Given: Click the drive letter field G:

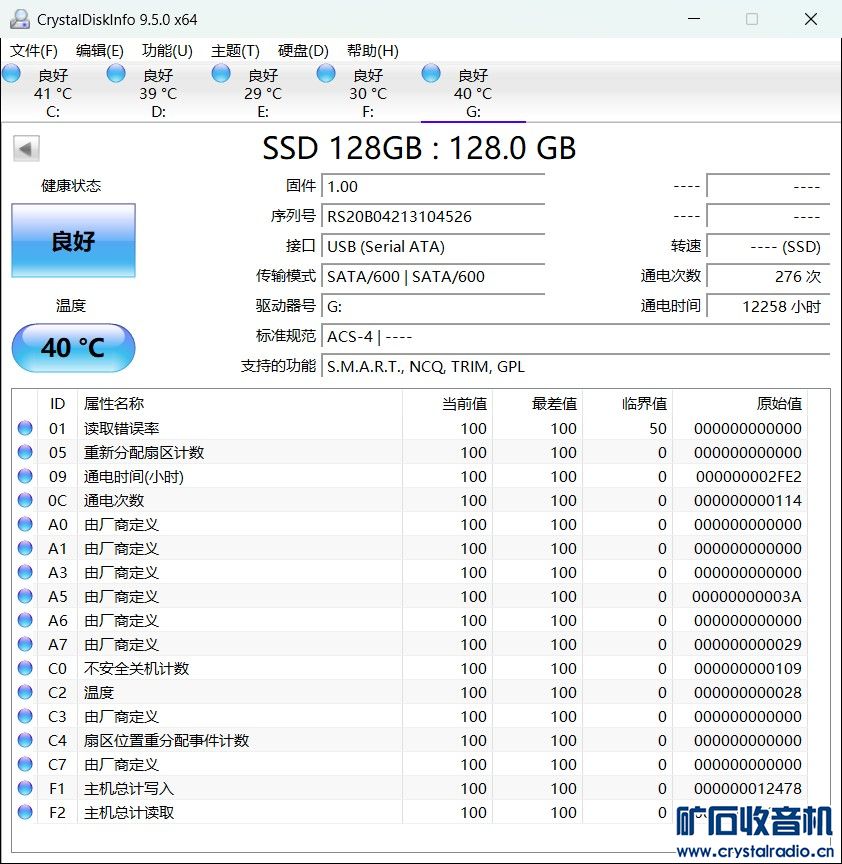Looking at the screenshot, I should click(433, 306).
